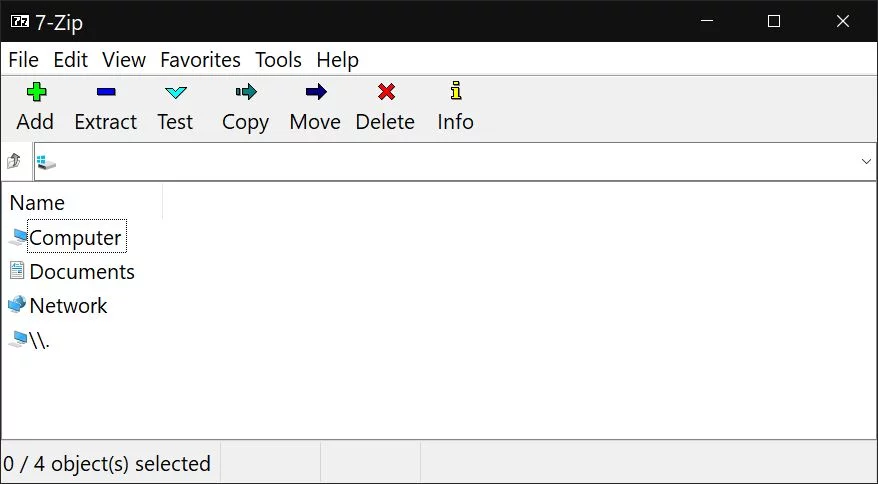The height and width of the screenshot is (484, 878).
Task: Select the "Computer" list entry
Action: 75,238
